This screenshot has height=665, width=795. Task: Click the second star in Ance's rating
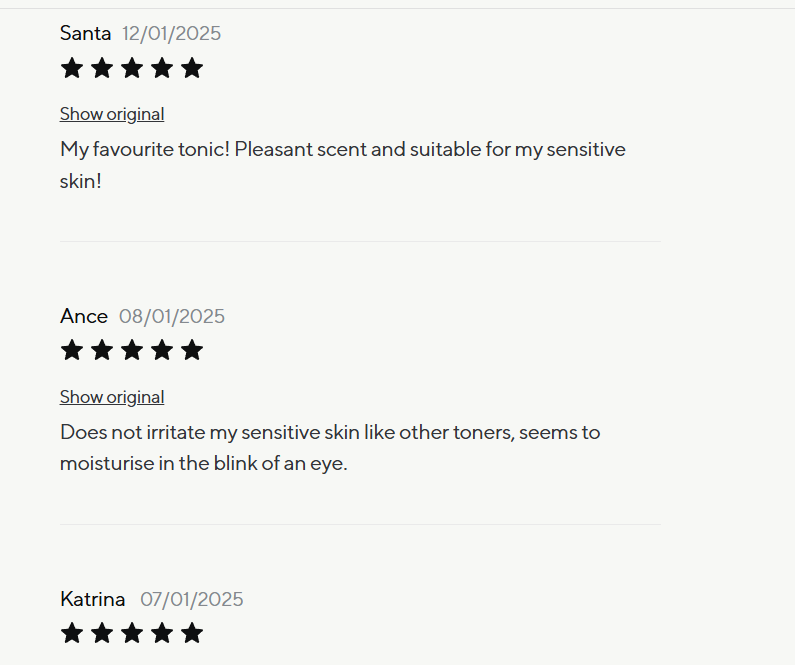102,350
